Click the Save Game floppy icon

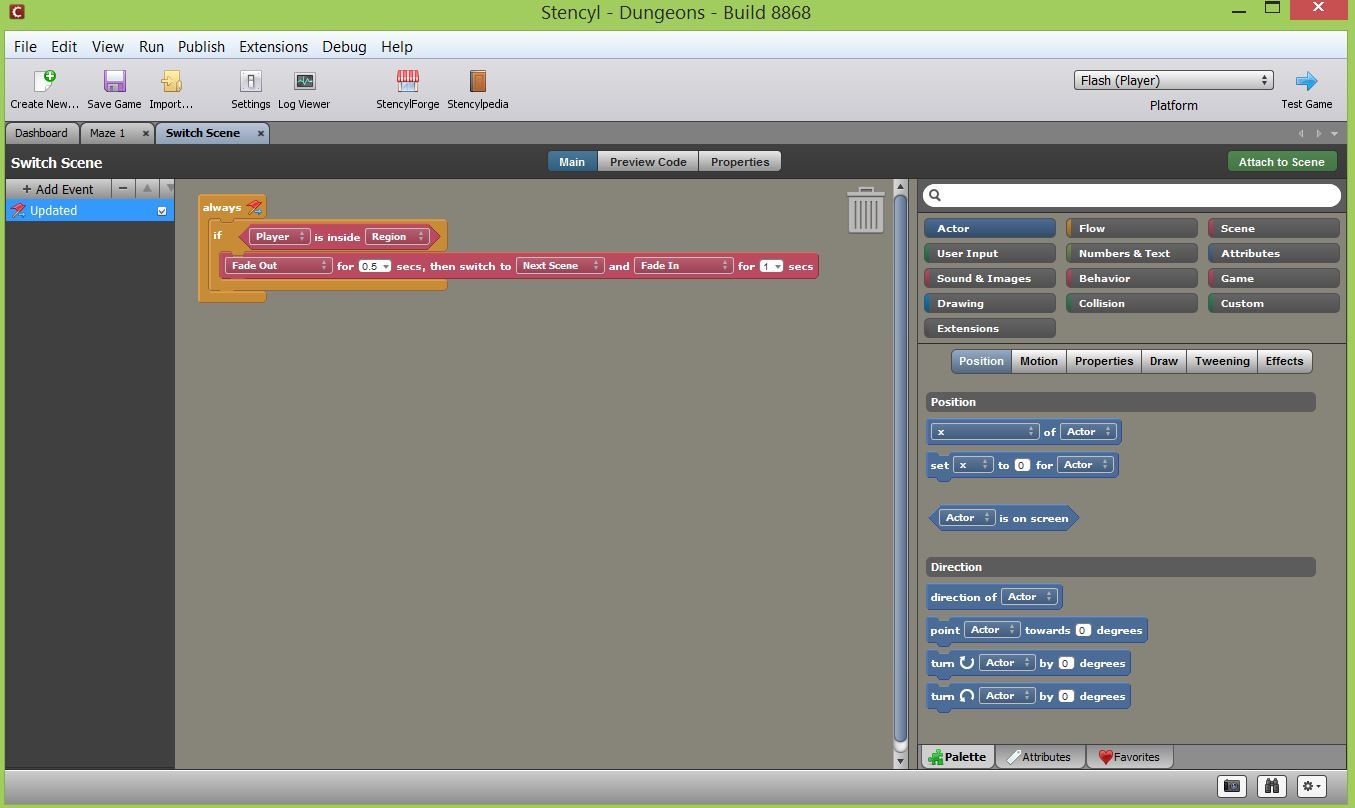pyautogui.click(x=114, y=81)
